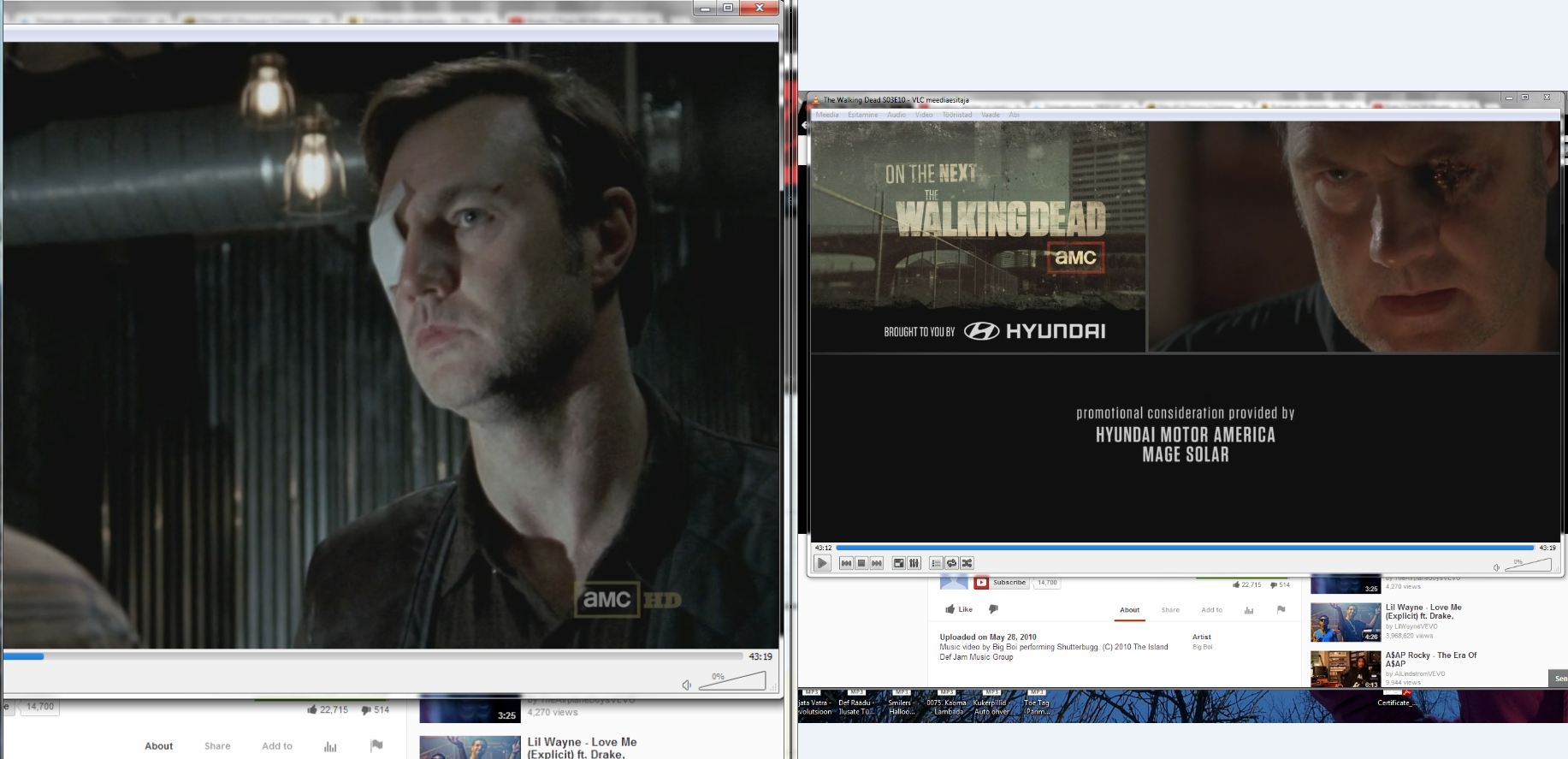The width and height of the screenshot is (1568, 759).
Task: Open the Esitamine menu in VLC
Action: click(x=862, y=115)
